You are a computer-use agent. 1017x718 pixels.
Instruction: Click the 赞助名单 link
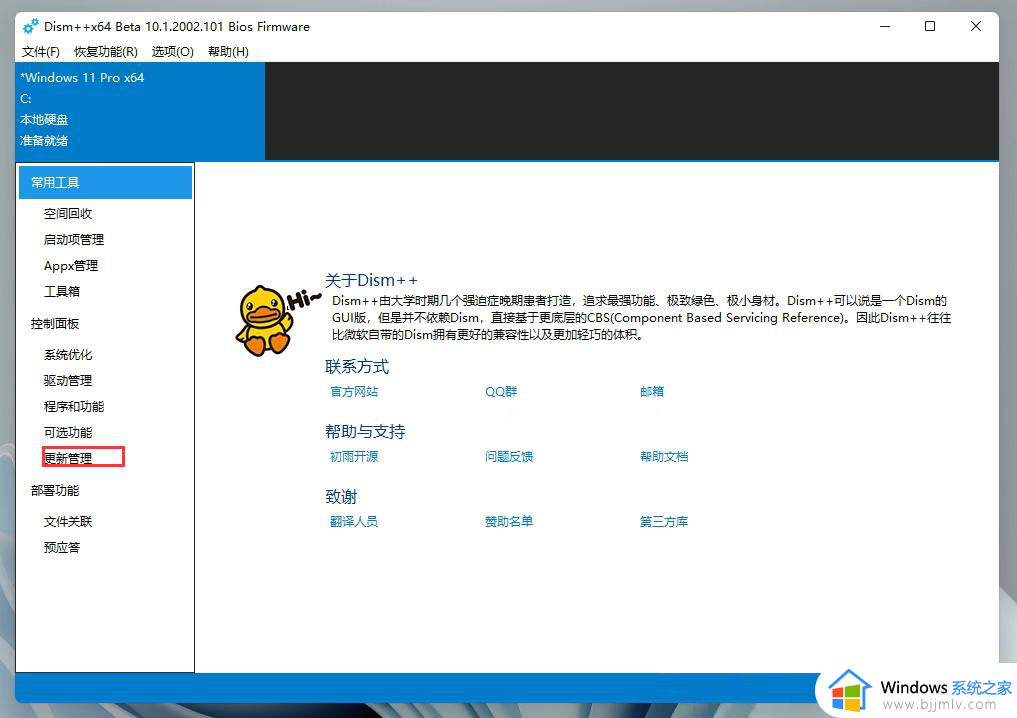click(509, 521)
